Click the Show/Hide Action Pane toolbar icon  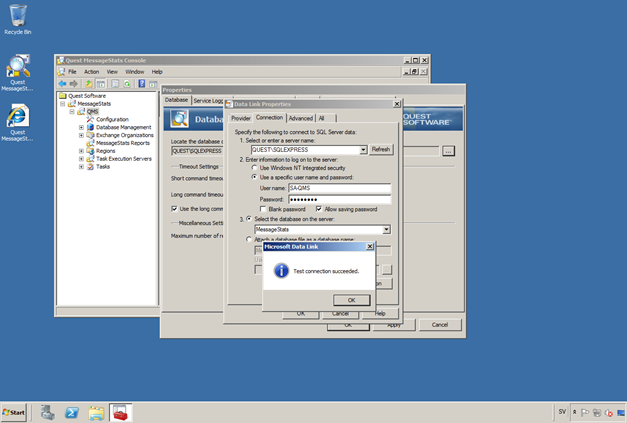(x=153, y=84)
